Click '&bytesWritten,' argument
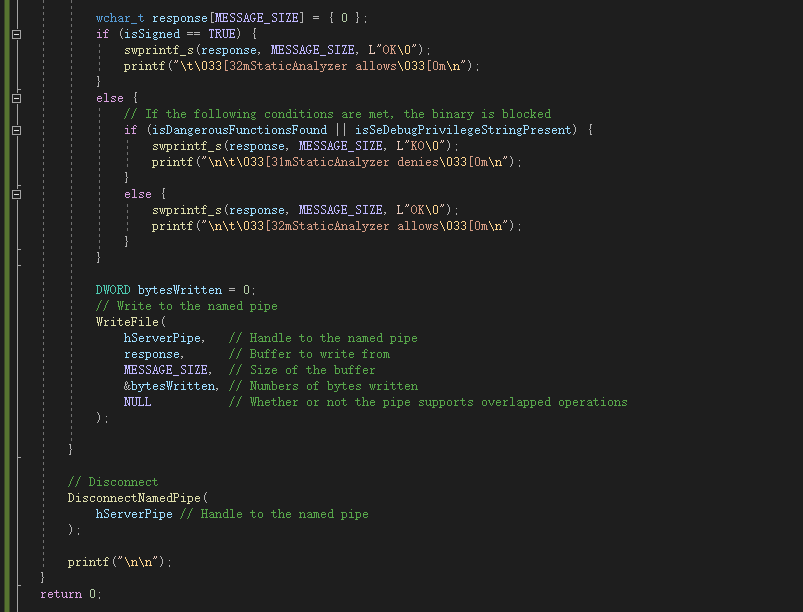This screenshot has width=803, height=612. (x=172, y=386)
